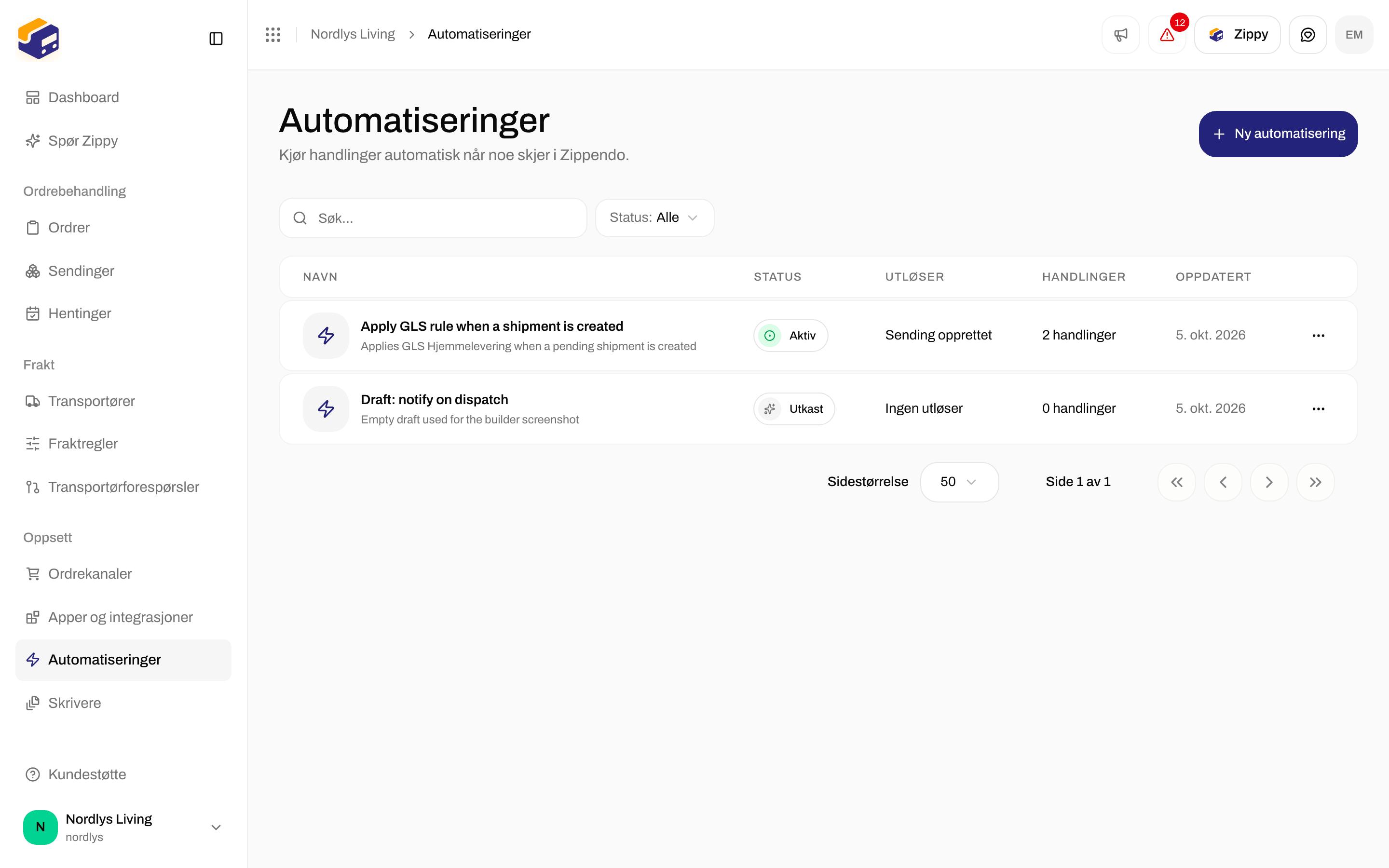Click the HANDLINGER column header
Image resolution: width=1389 pixels, height=868 pixels.
click(1084, 277)
